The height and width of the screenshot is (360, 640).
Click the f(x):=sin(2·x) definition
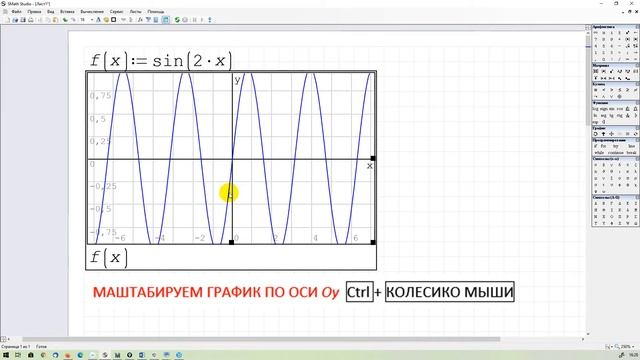(x=161, y=61)
